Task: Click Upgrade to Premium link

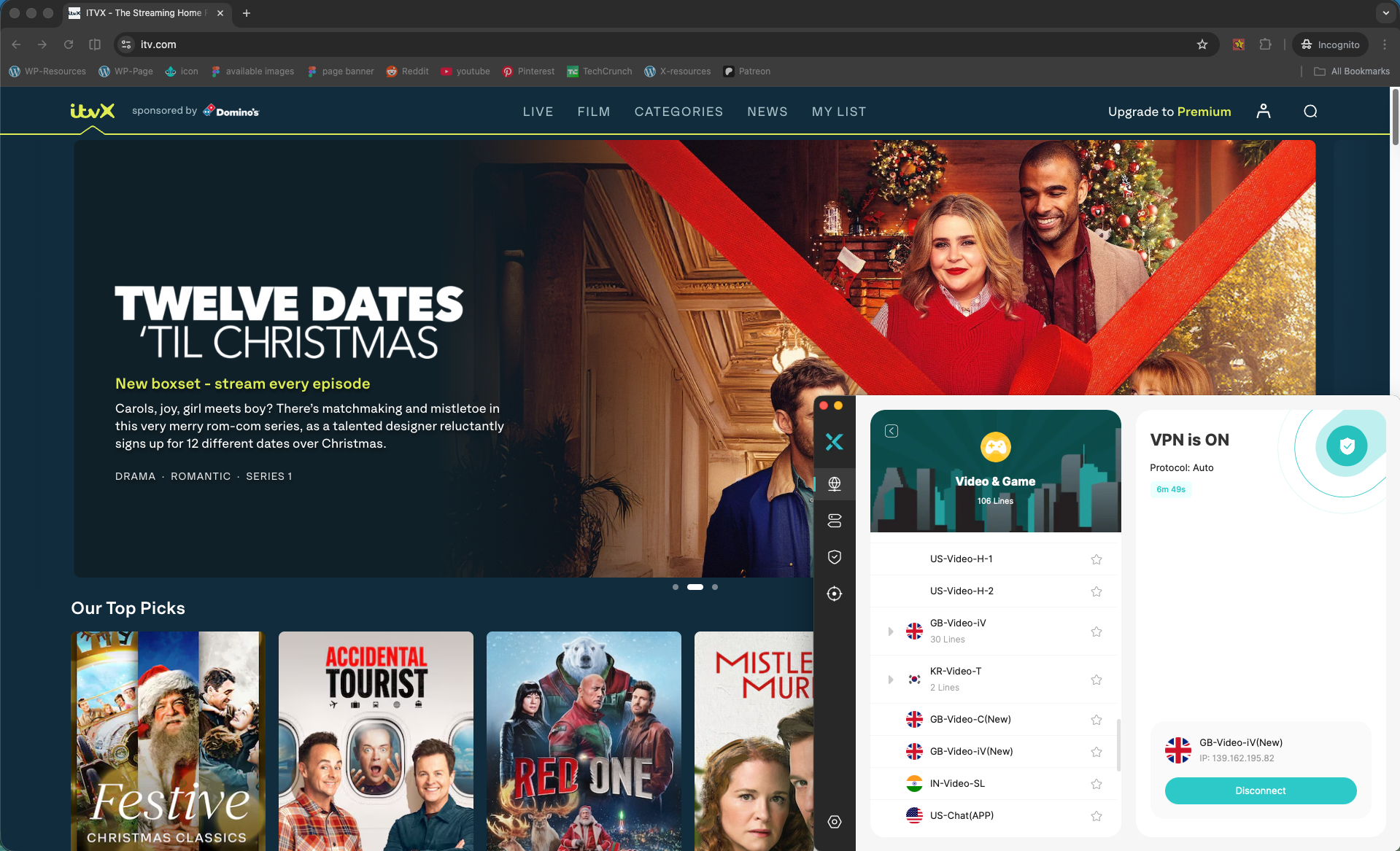Action: [x=1169, y=112]
